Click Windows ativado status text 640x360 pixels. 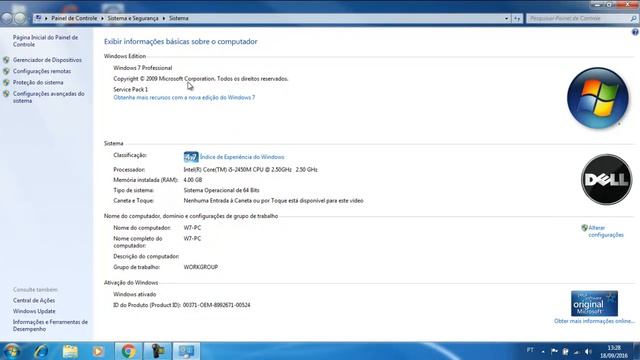(x=135, y=294)
